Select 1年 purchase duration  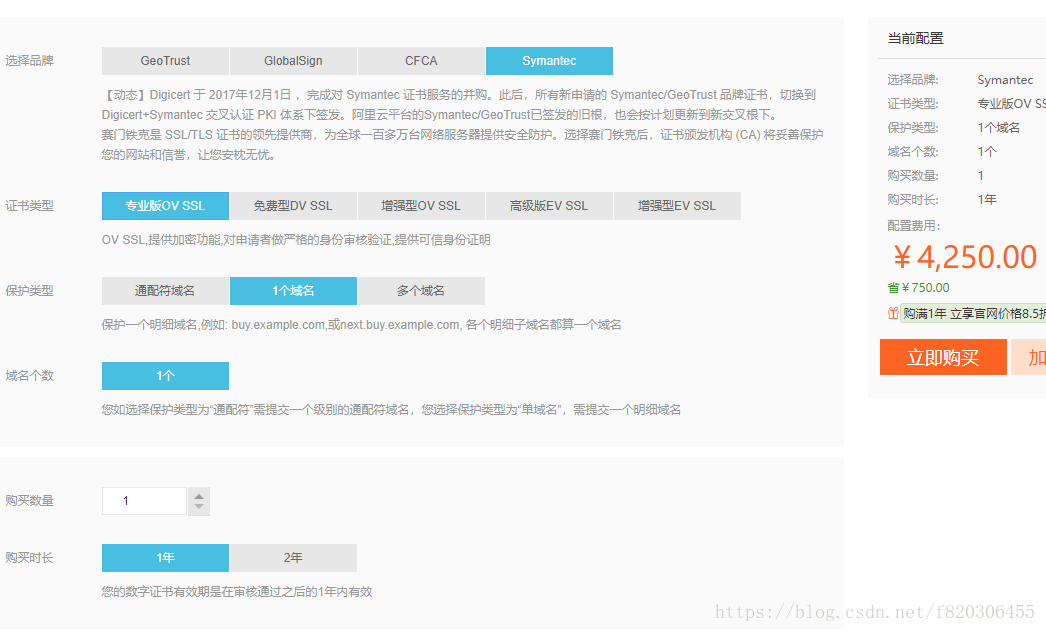(165, 558)
